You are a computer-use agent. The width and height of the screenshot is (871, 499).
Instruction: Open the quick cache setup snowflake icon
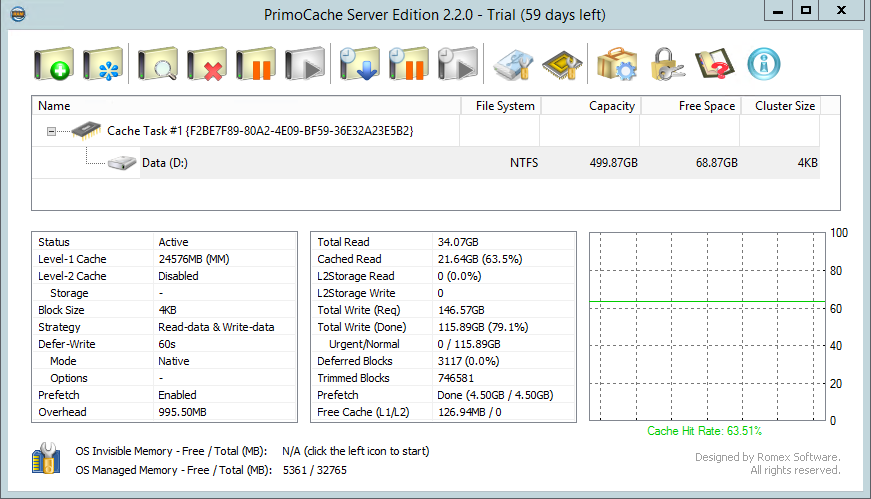(x=103, y=64)
